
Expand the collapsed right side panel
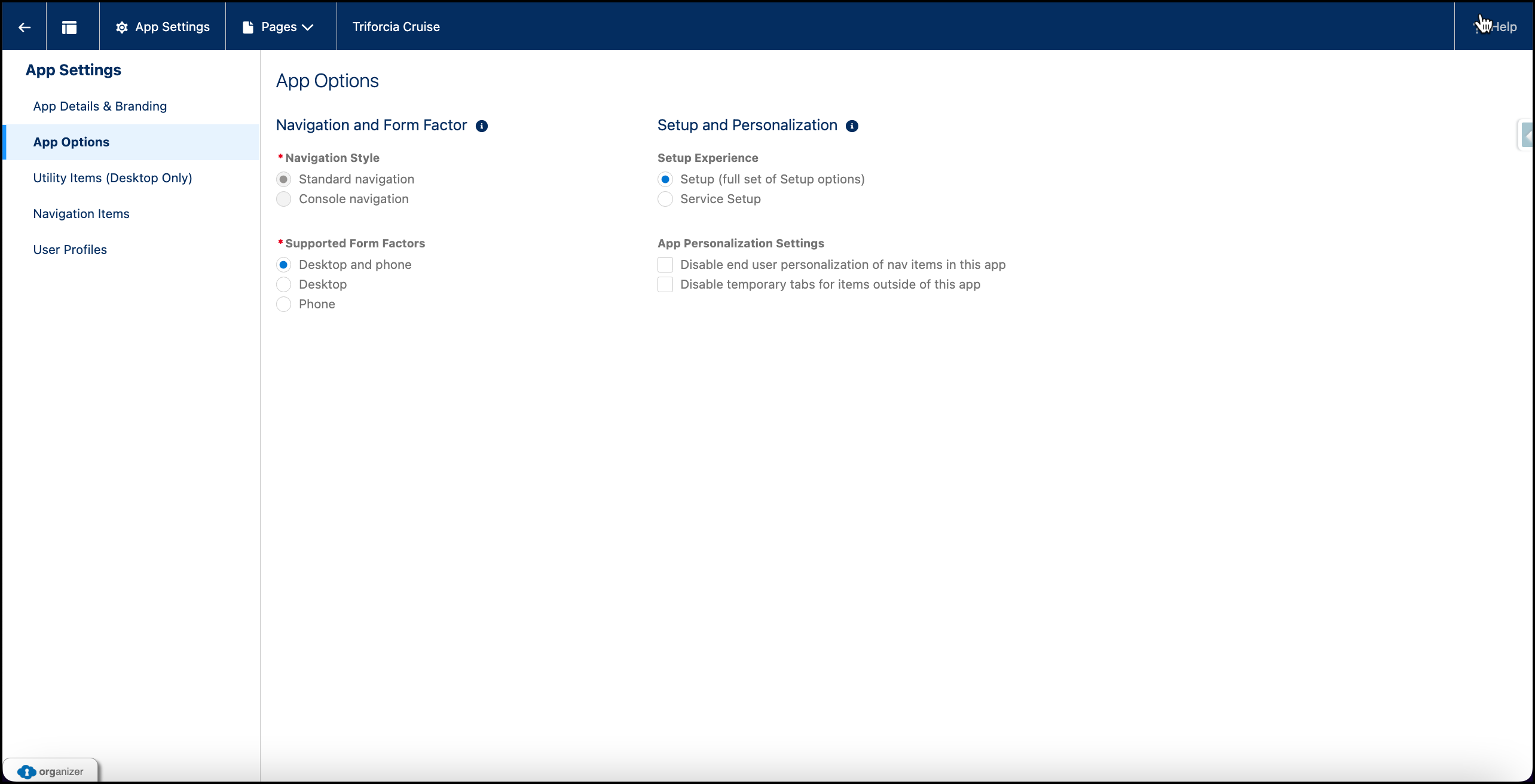pos(1527,135)
